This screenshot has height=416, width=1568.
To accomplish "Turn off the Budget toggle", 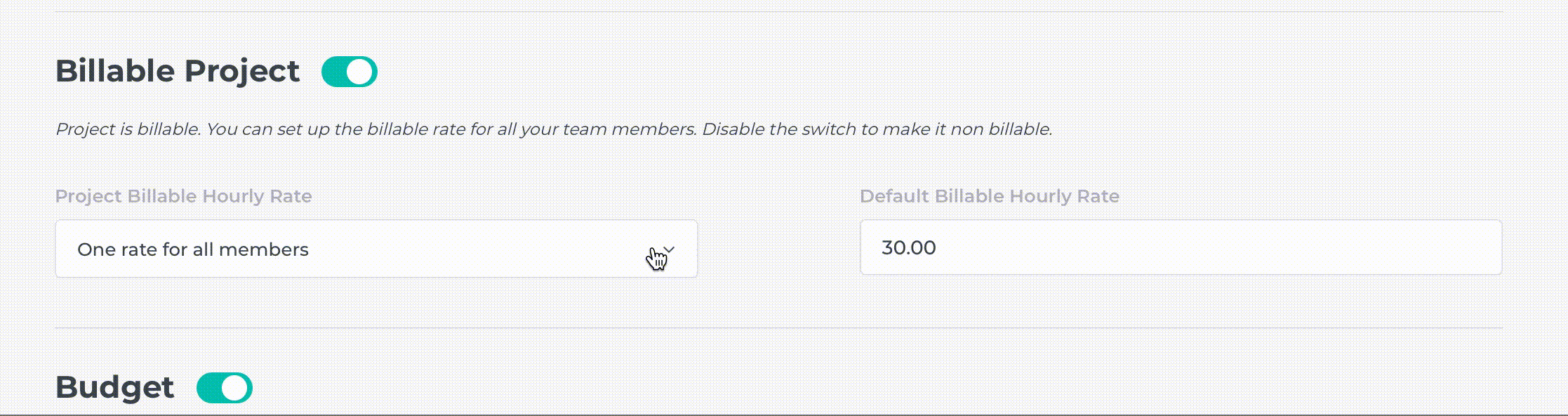I will click(x=224, y=388).
